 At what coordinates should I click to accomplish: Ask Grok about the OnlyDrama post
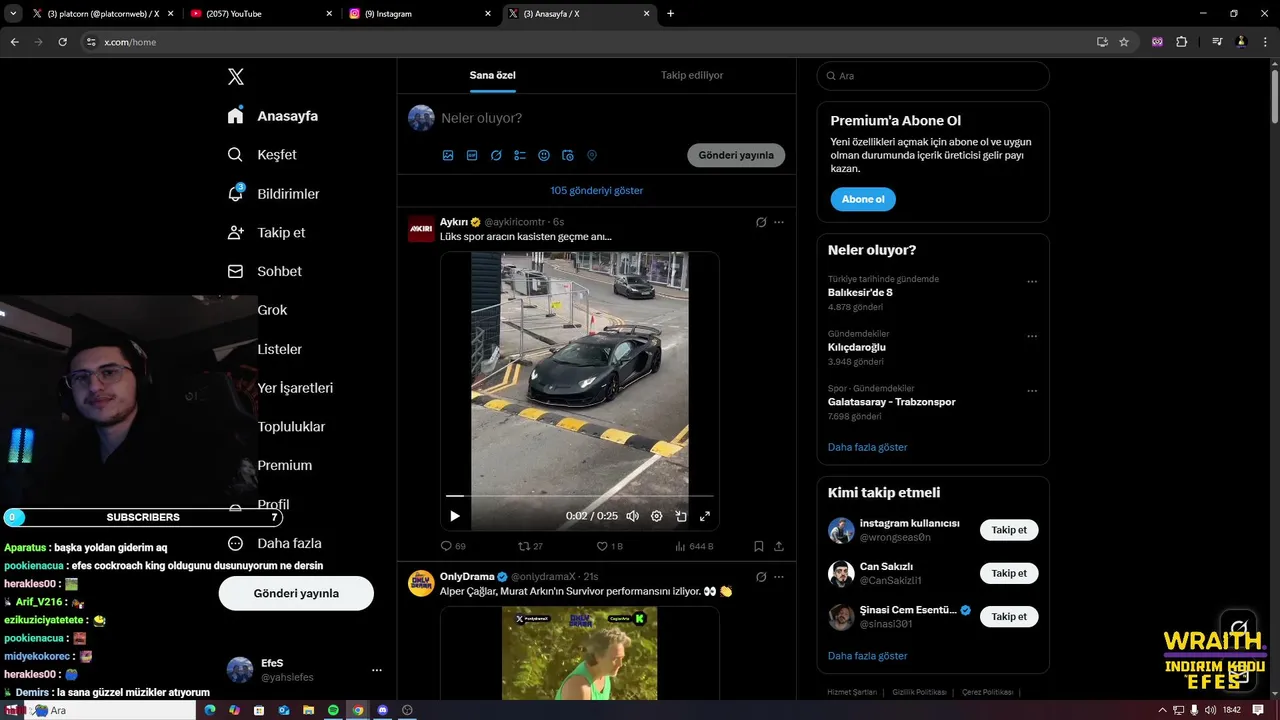coord(761,577)
